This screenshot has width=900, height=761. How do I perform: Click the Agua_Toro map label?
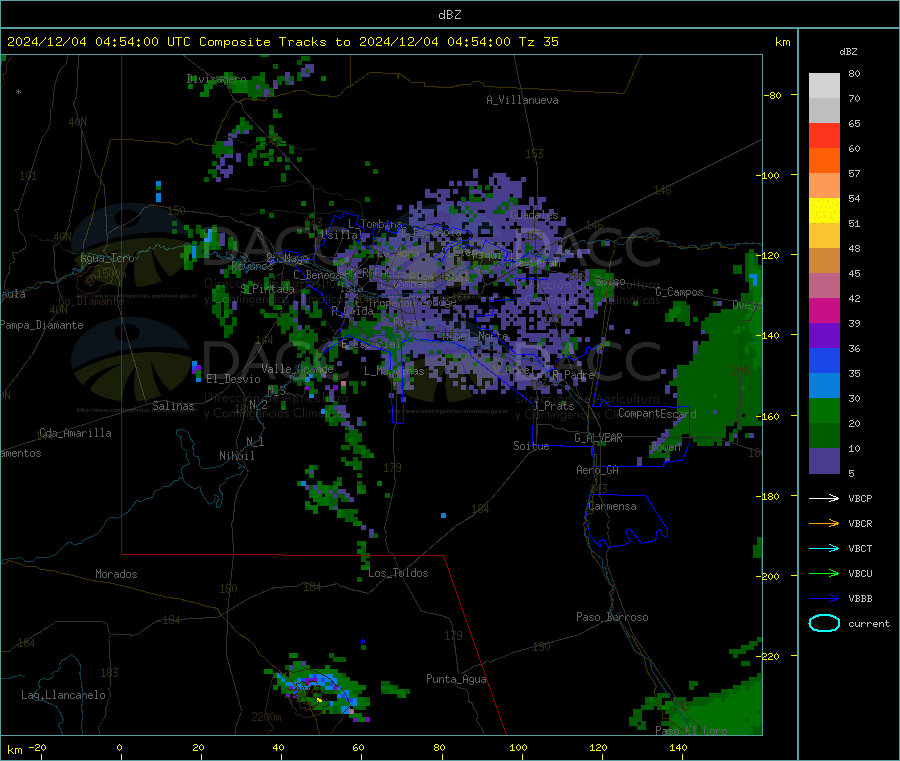coord(107,258)
